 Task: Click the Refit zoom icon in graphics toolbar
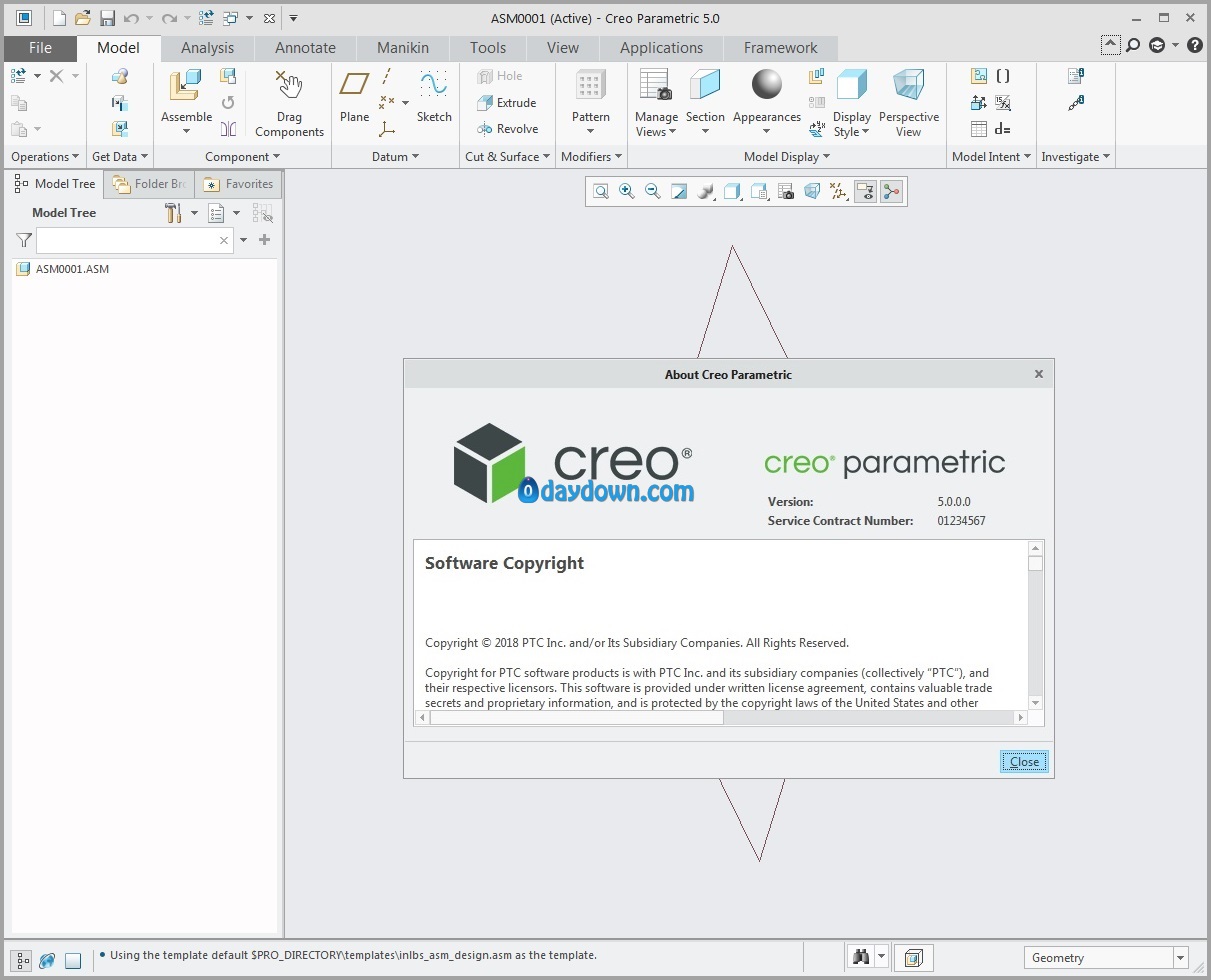[x=601, y=191]
